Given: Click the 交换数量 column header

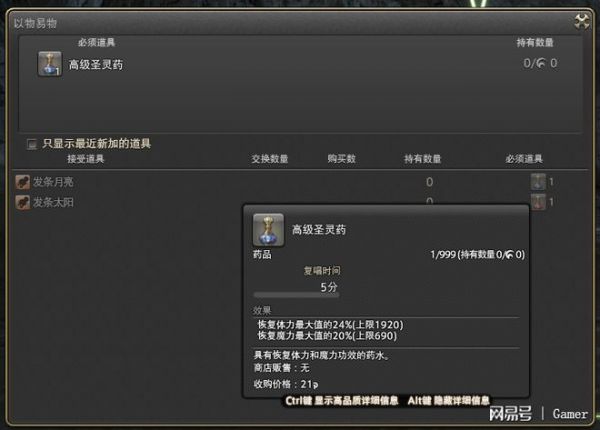Looking at the screenshot, I should (270, 159).
